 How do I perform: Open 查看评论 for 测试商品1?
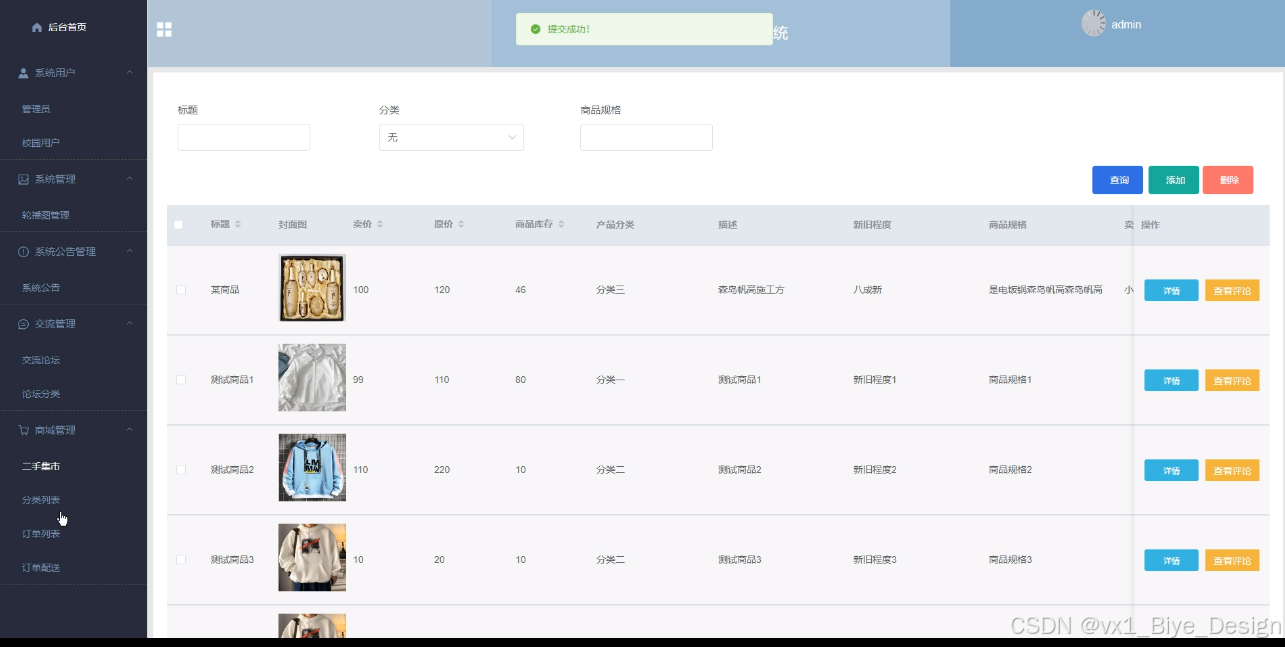[x=1232, y=380]
